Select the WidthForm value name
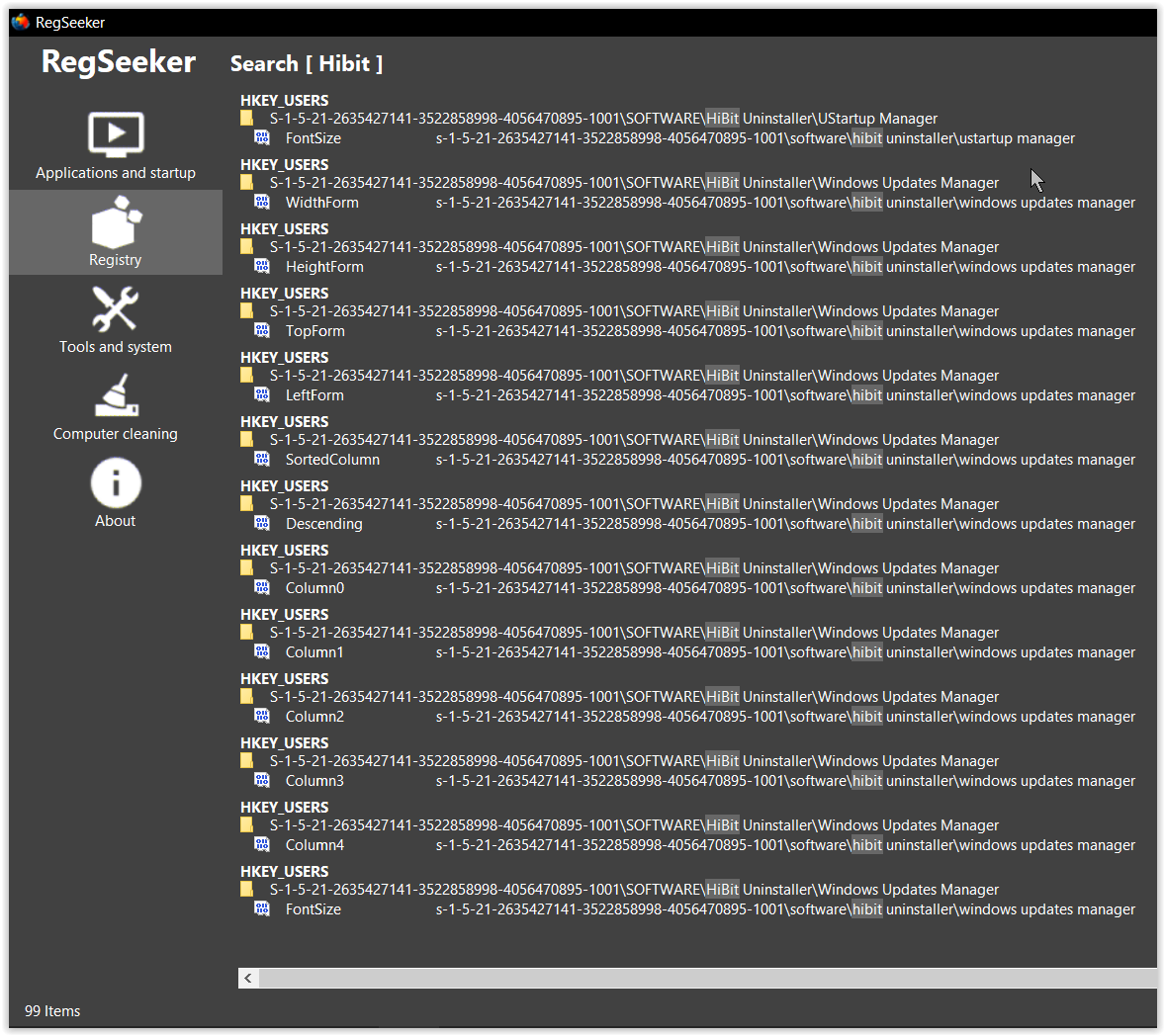This screenshot has height=1036, width=1165. coord(321,202)
